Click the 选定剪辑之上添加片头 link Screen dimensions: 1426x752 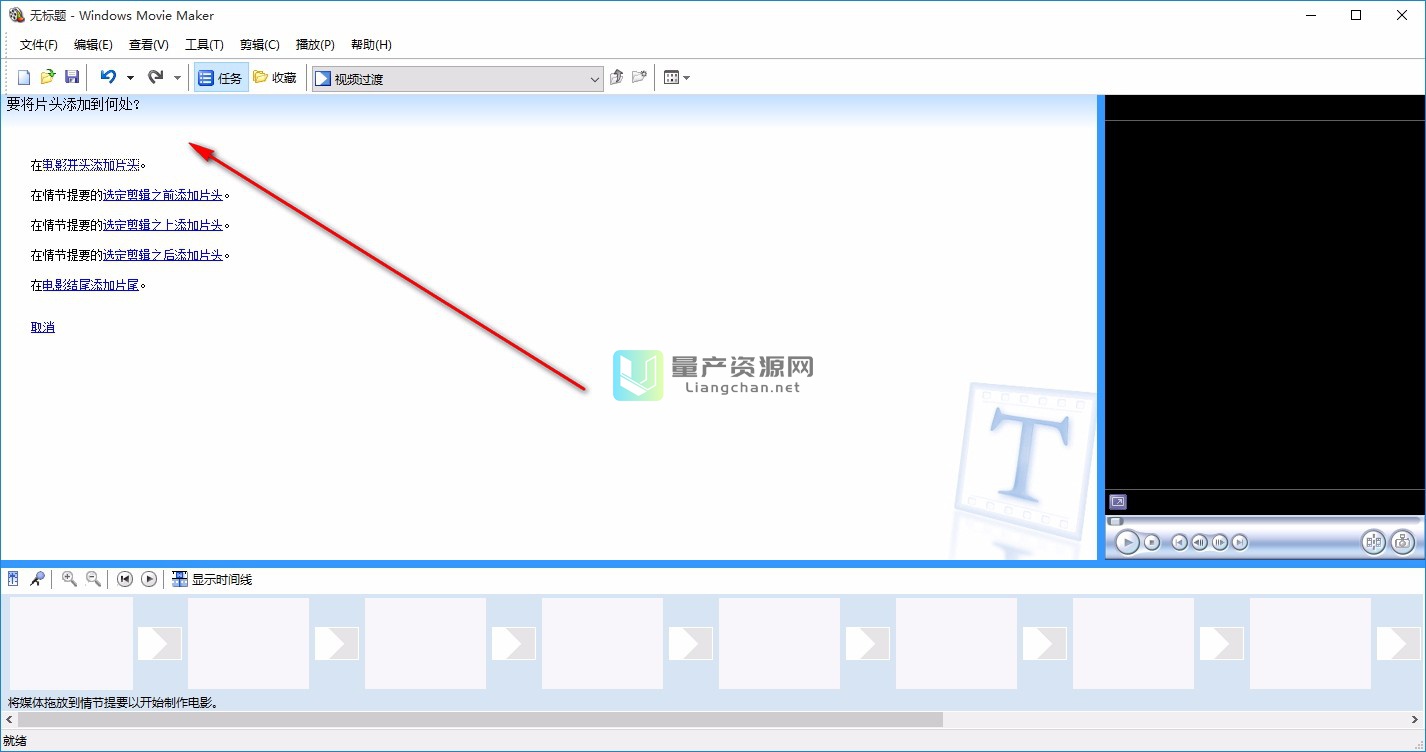point(163,226)
